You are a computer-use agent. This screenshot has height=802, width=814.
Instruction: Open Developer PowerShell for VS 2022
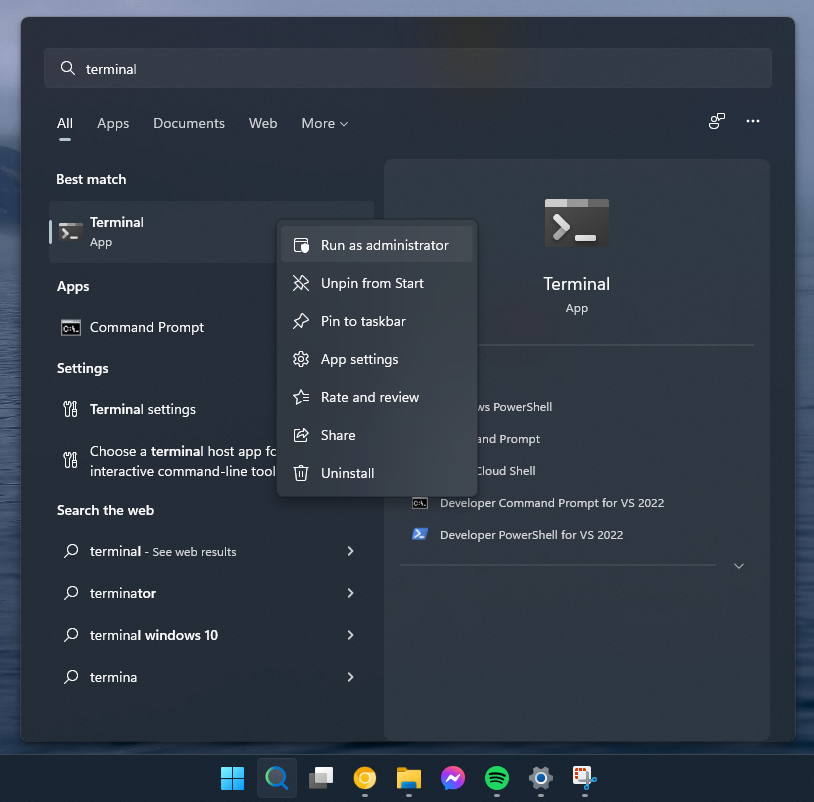point(530,535)
